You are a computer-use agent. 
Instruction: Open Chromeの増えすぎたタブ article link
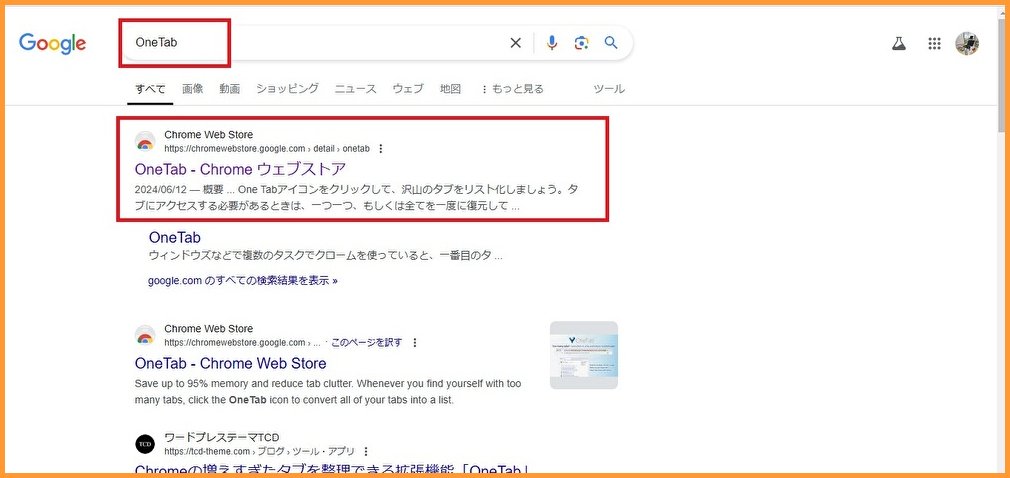tap(332, 470)
